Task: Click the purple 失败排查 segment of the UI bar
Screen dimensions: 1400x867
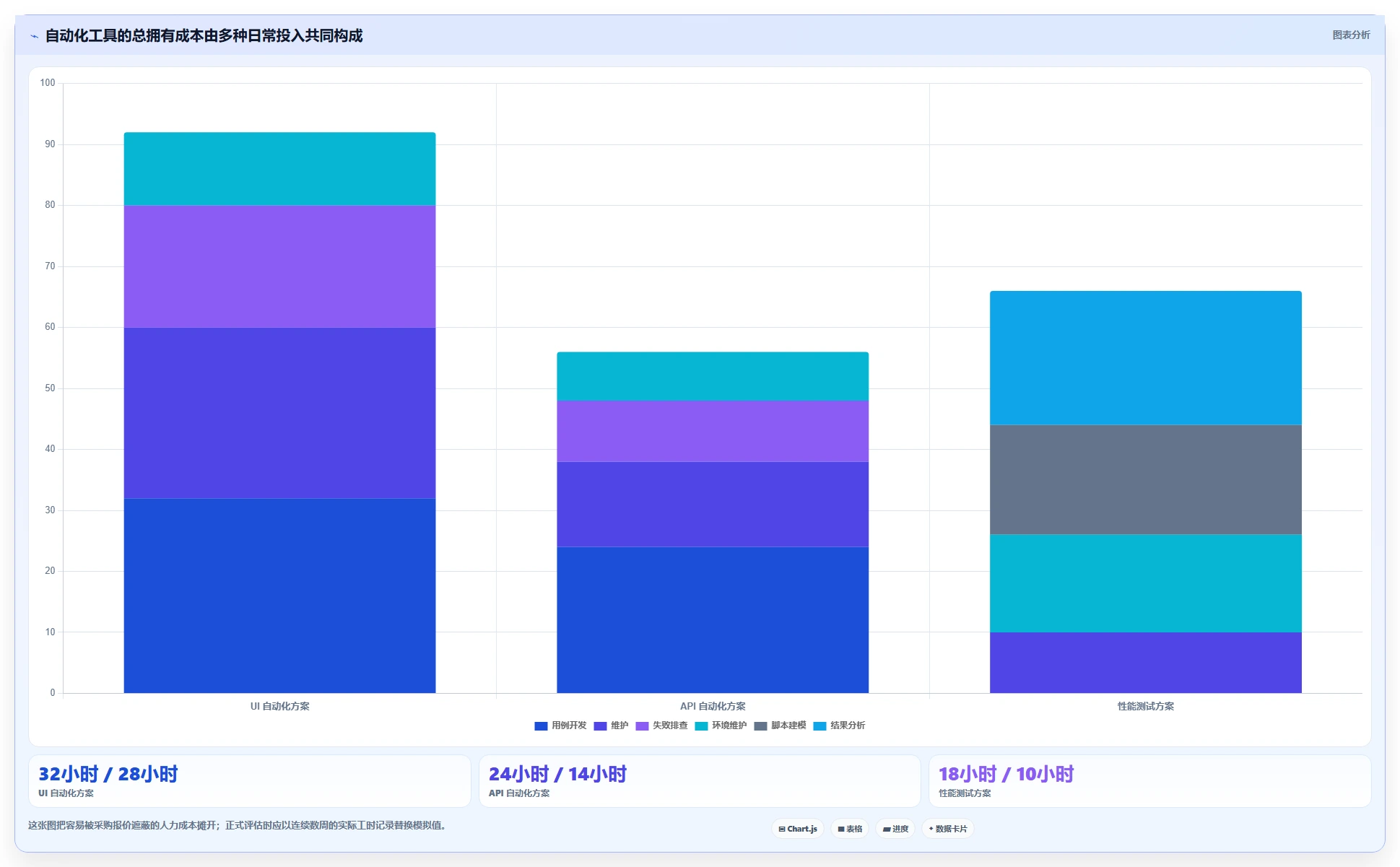Action: 279,266
